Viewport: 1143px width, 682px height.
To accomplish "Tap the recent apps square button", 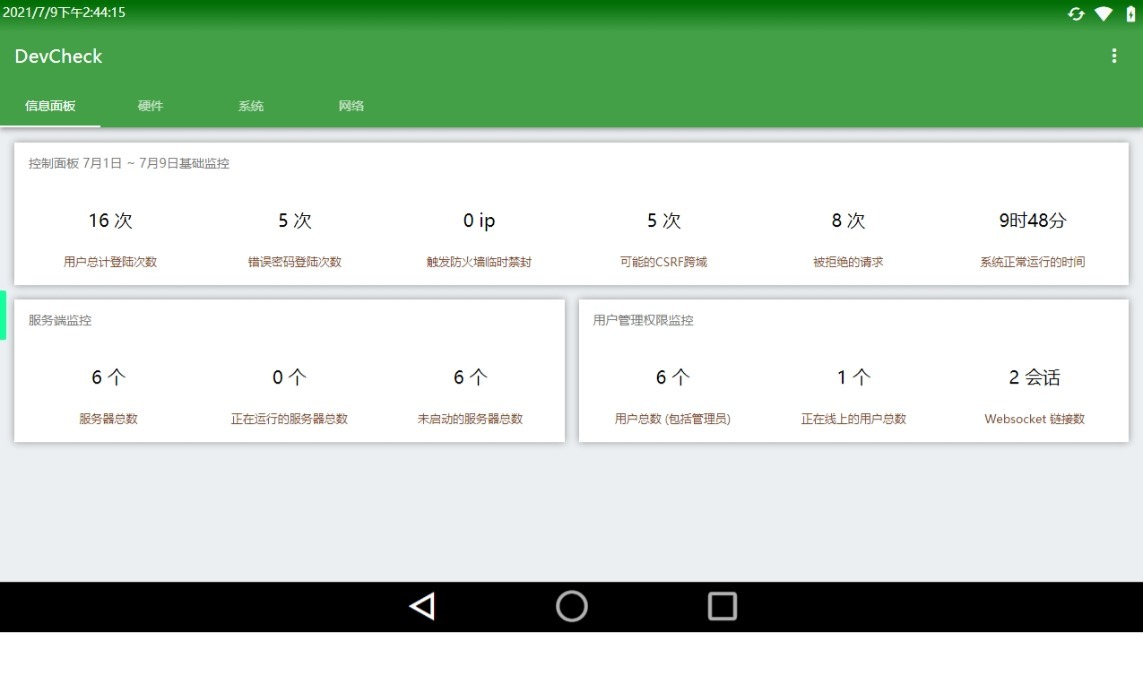I will click(722, 606).
